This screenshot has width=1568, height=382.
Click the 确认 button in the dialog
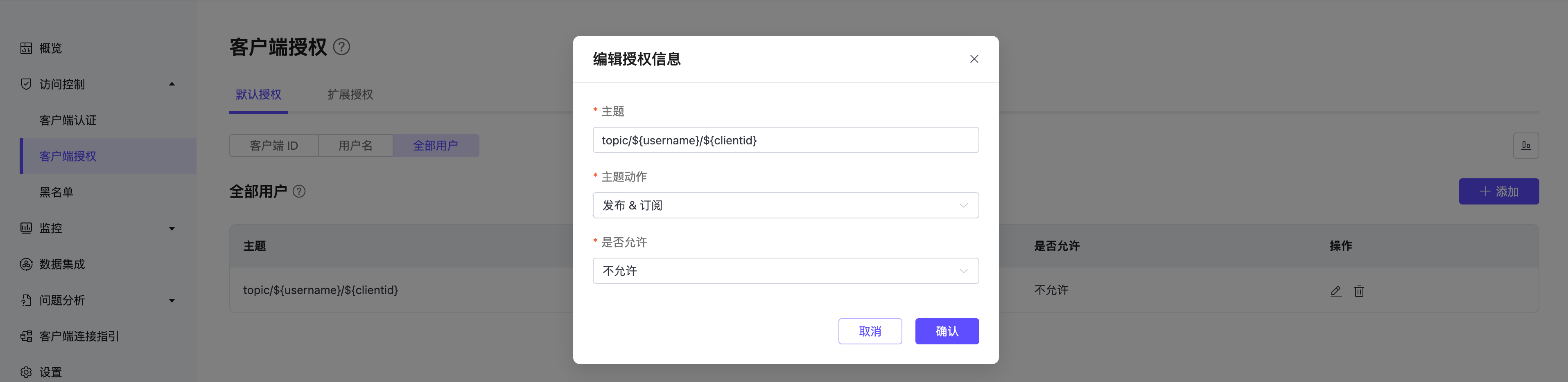947,332
